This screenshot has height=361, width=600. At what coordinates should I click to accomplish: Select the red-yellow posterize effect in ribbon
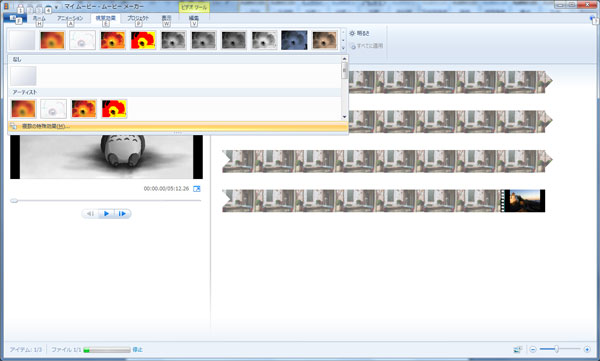click(143, 40)
